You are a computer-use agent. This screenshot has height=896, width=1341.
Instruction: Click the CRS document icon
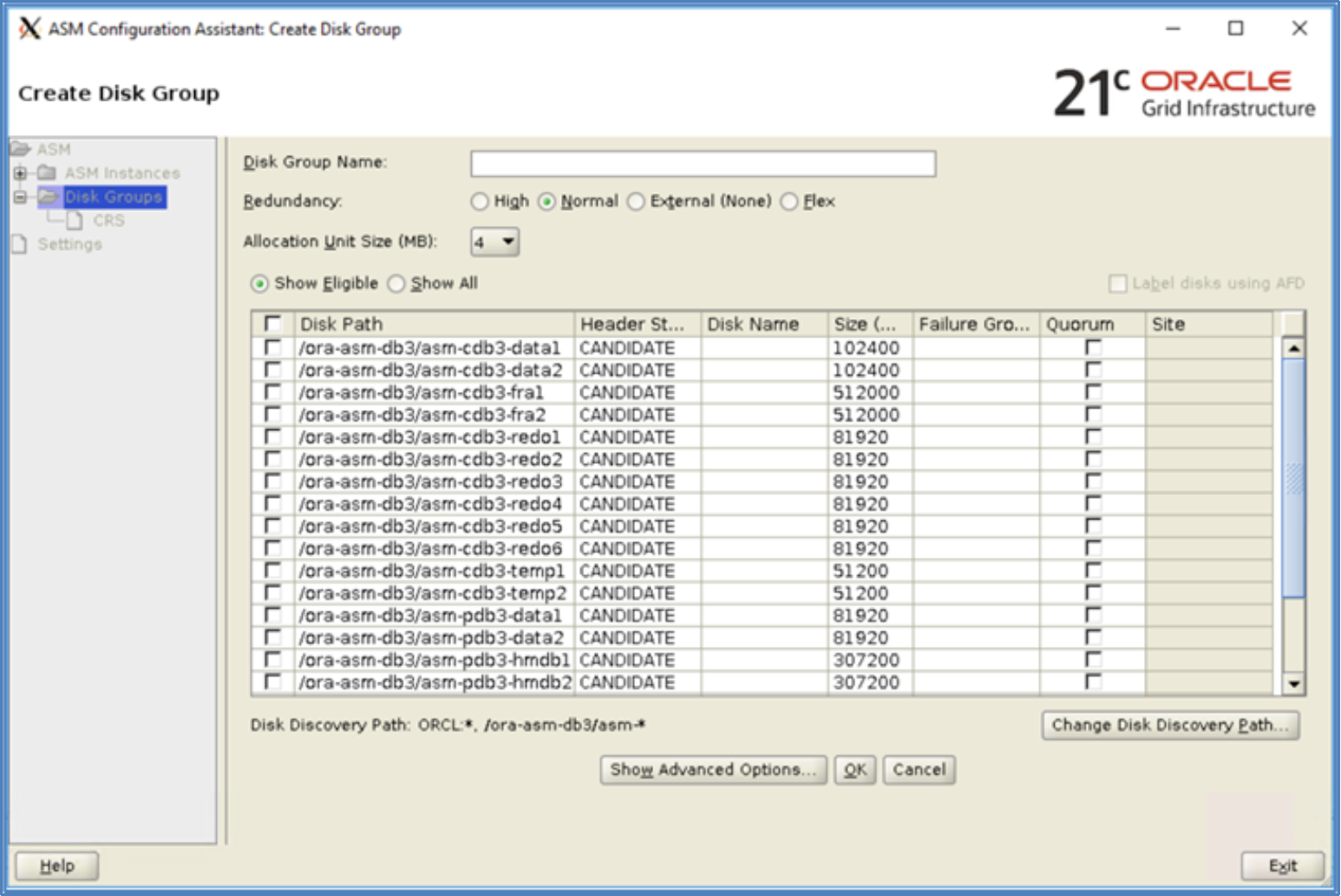click(75, 220)
